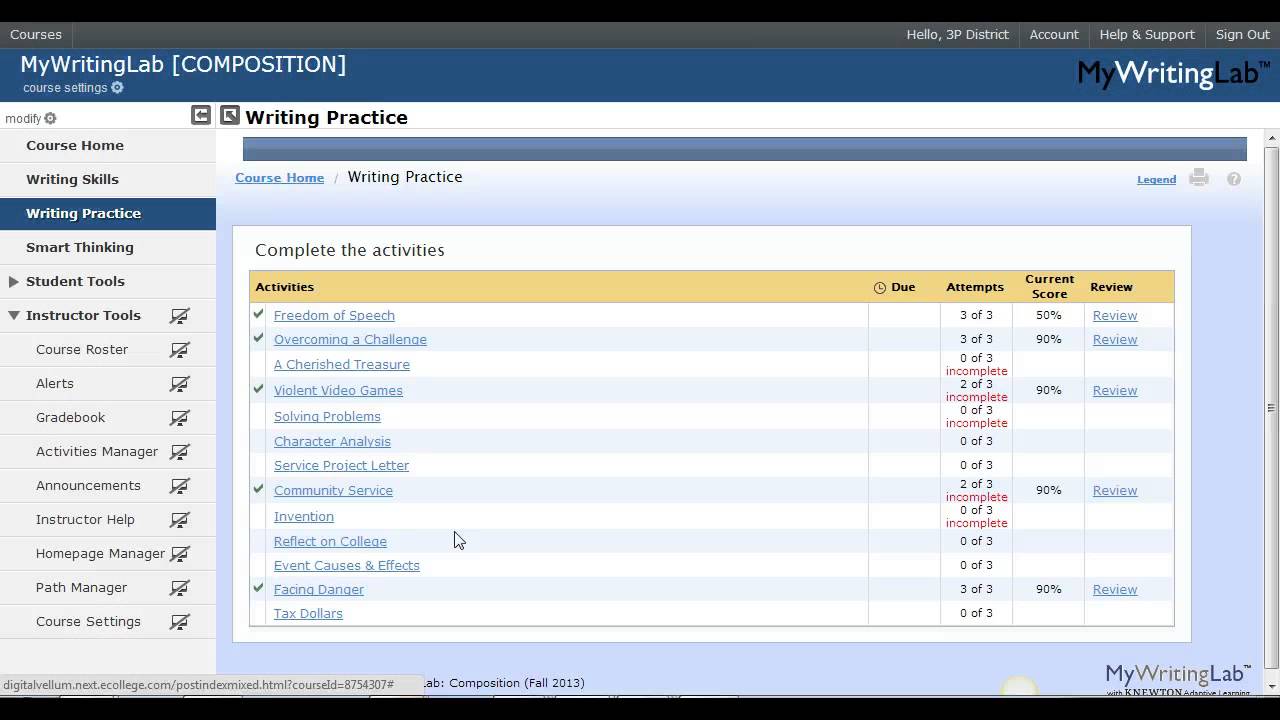
Task: Click the instructor-only icon next to Activities Manager
Action: (180, 452)
